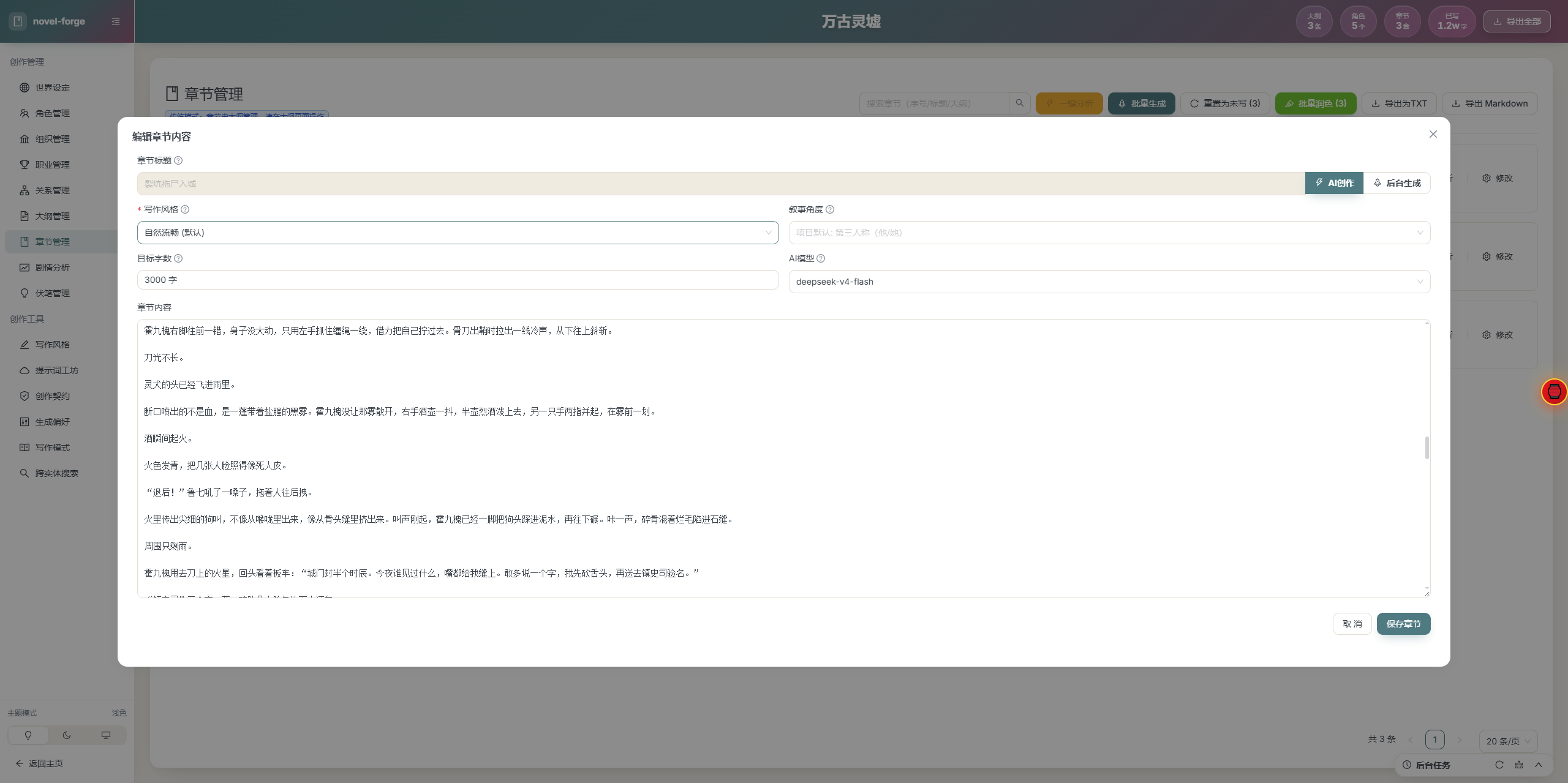This screenshot has width=1568, height=783.
Task: Click the 章节标题 input field
Action: coord(721,184)
